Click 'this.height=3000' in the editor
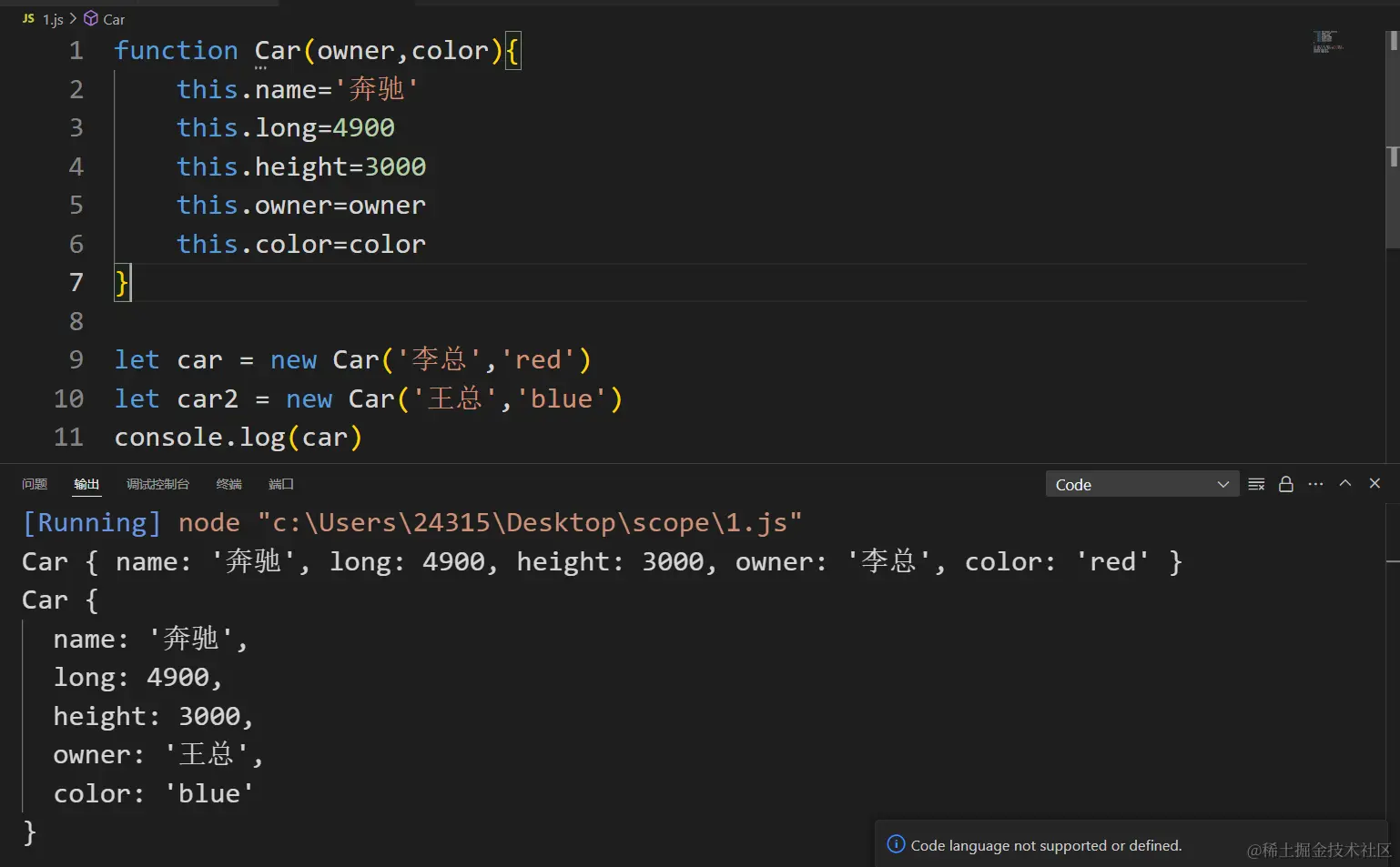 point(301,167)
